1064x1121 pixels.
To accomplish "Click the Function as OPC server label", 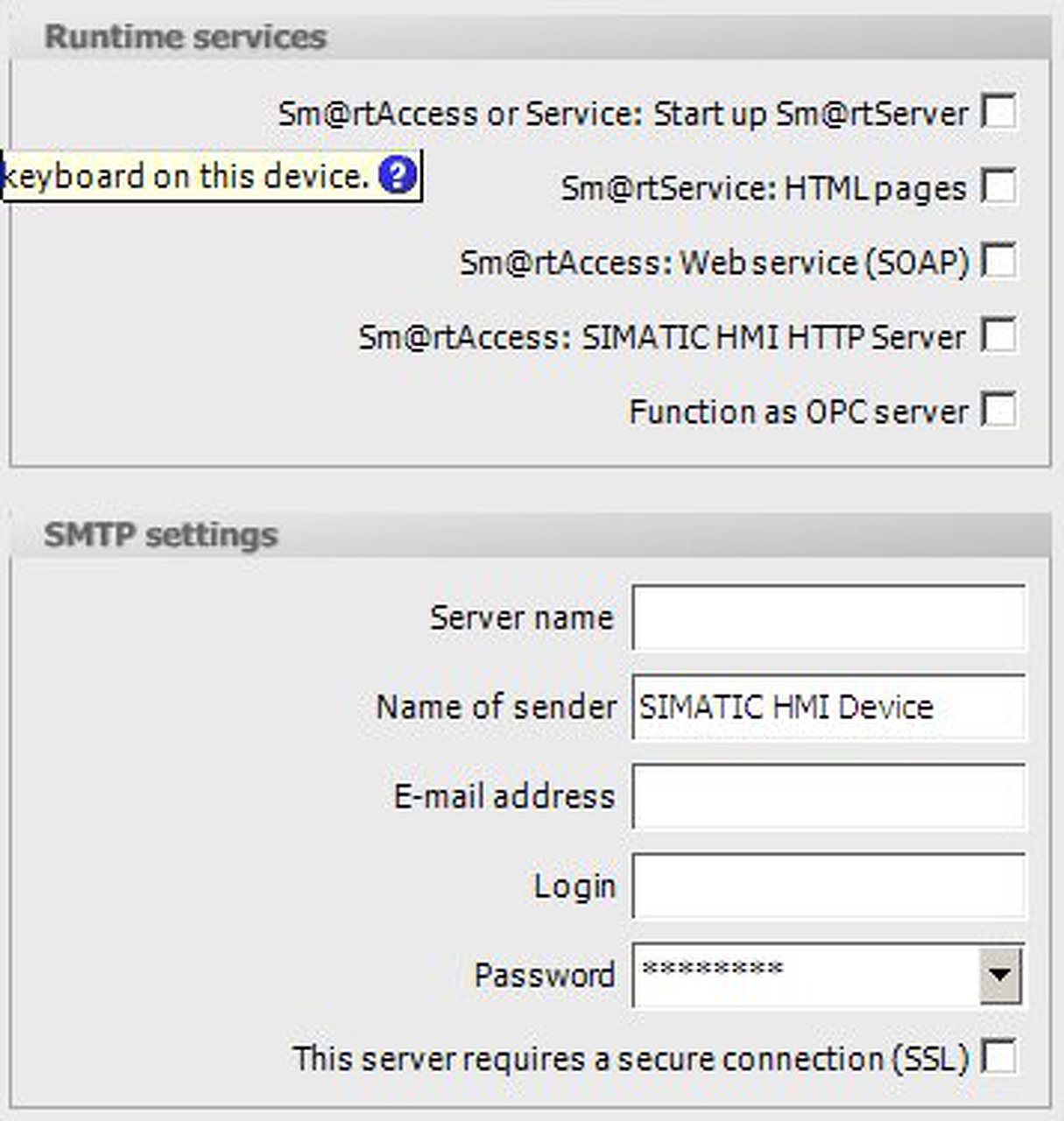I will (x=798, y=412).
